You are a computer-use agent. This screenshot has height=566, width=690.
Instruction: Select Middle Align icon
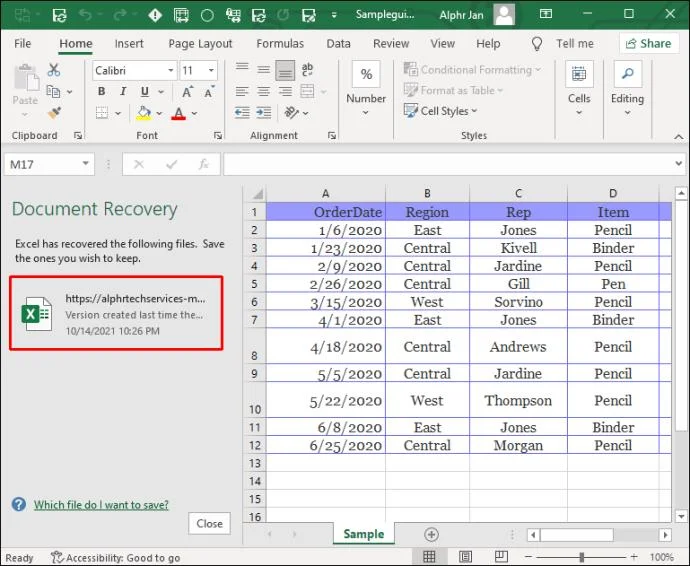pos(264,70)
